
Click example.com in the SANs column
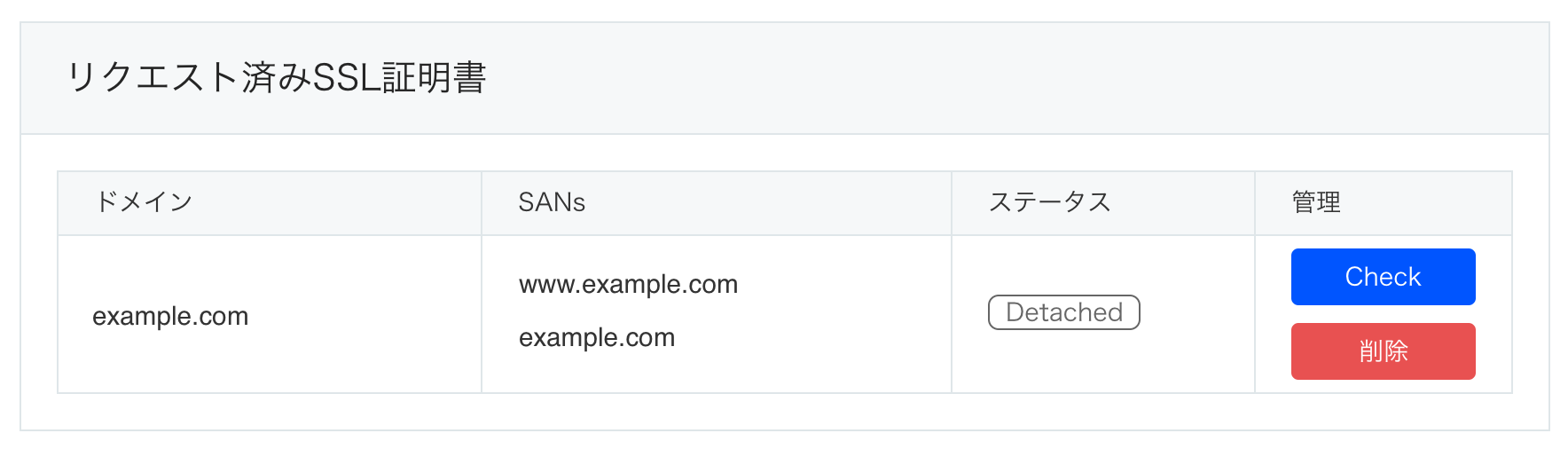point(597,338)
